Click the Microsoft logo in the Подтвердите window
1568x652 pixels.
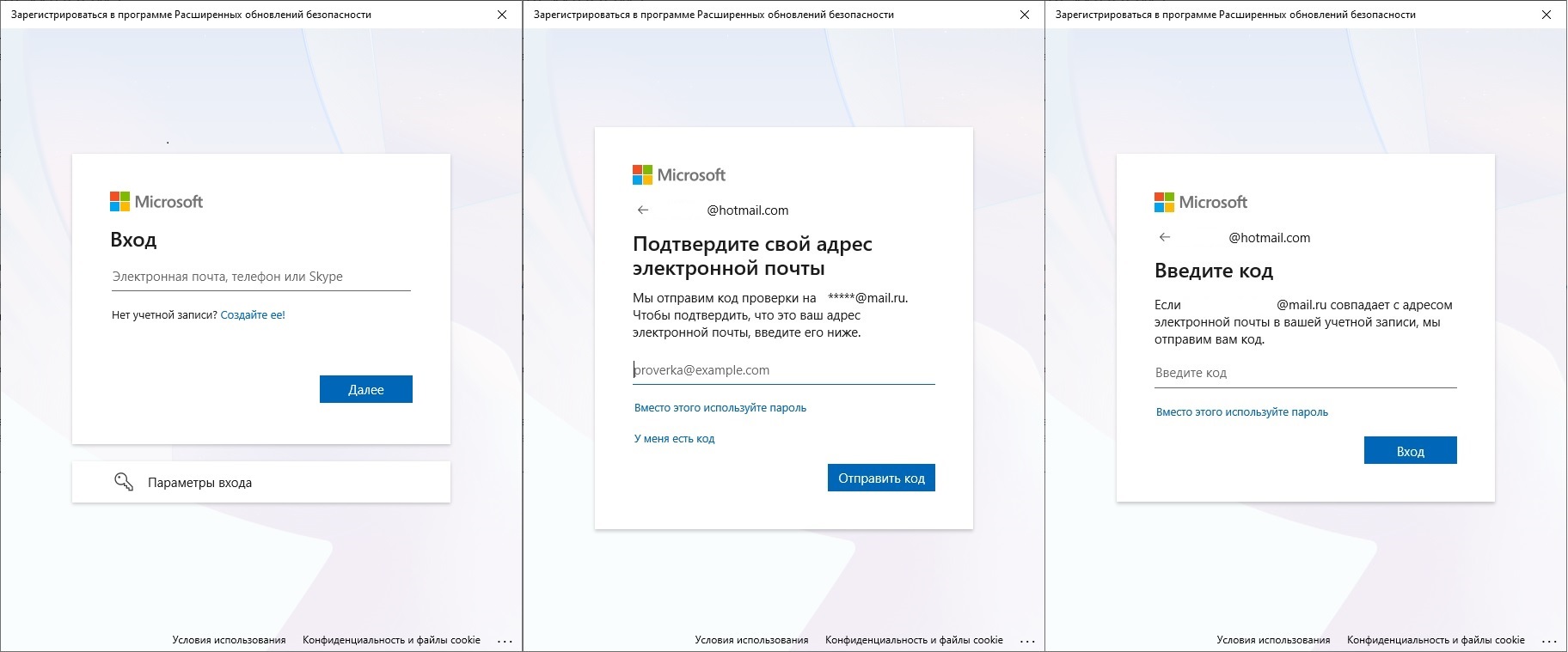679,175
